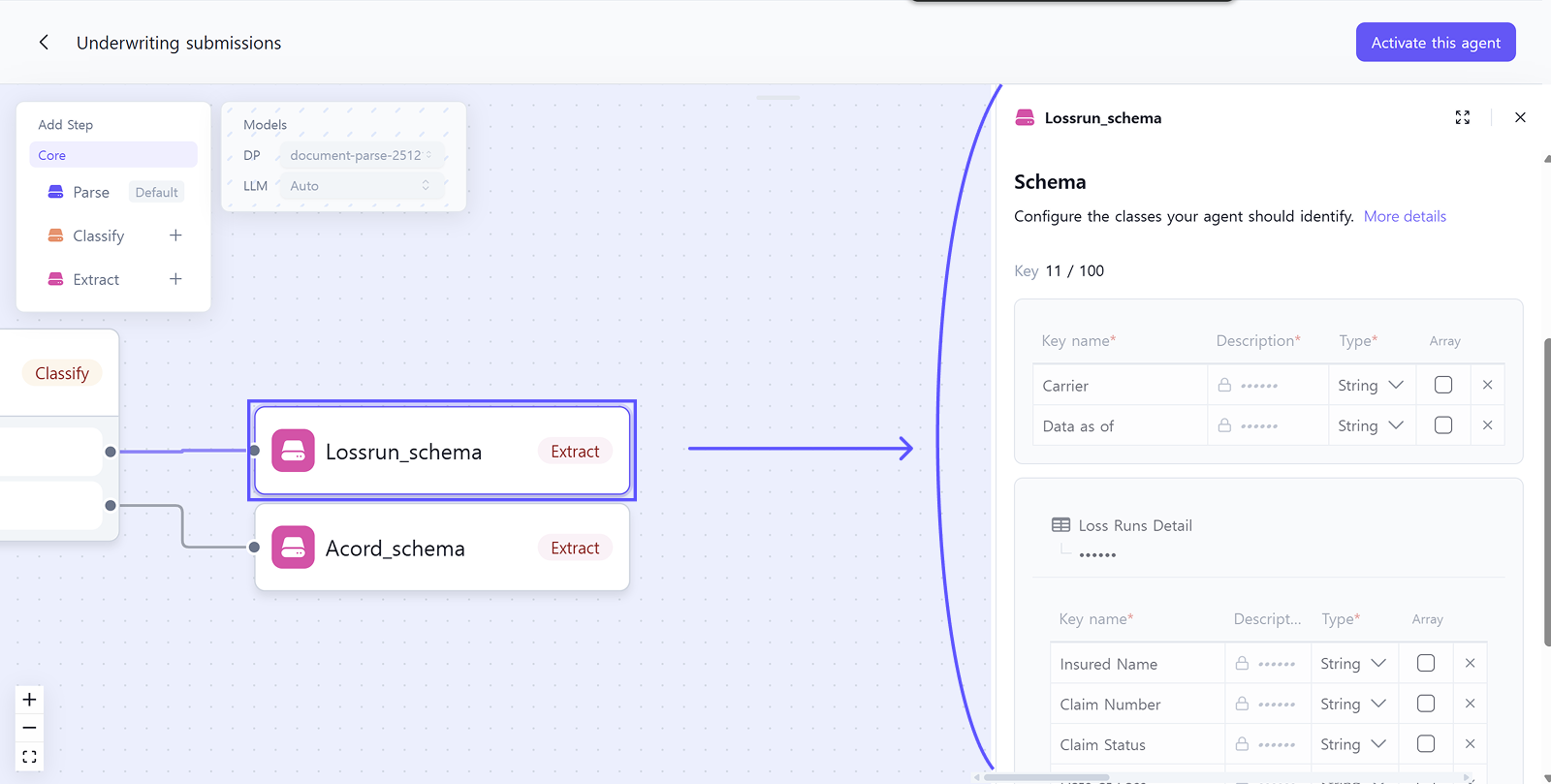Open the Type dropdown for Data as of
Image resolution: width=1551 pixels, height=784 pixels.
(1372, 425)
